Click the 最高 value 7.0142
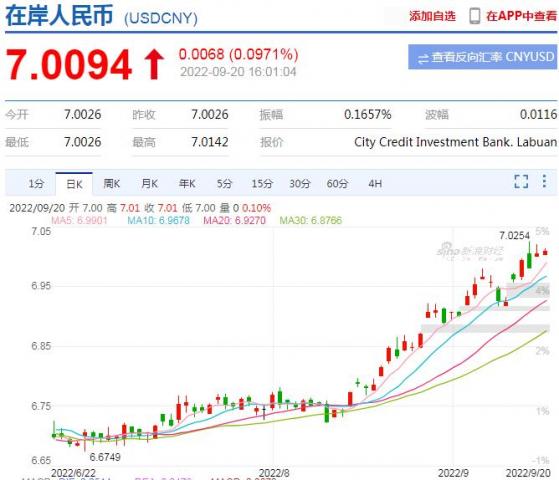 [x=210, y=142]
